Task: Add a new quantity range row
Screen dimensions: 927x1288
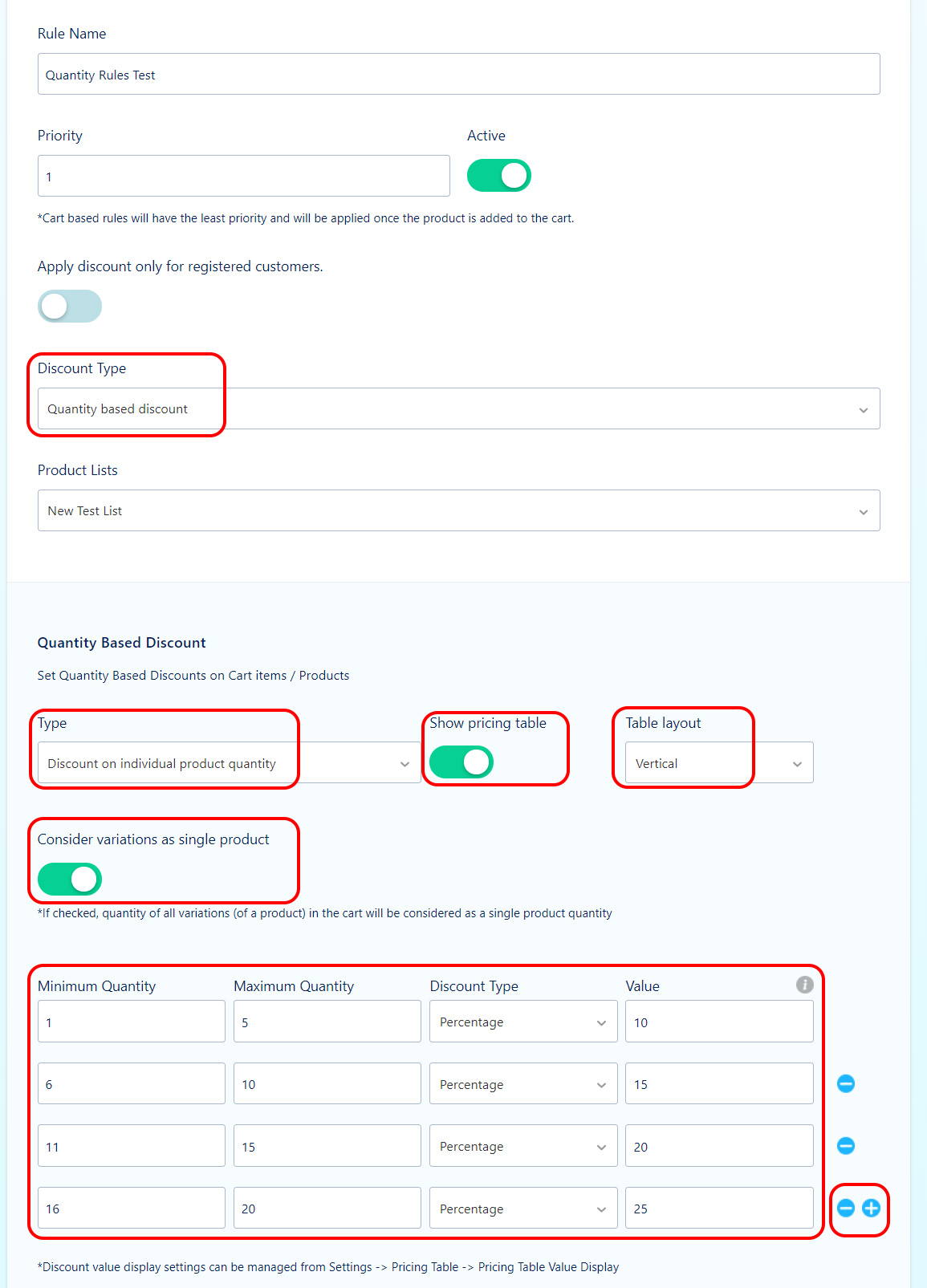Action: 871,1208
